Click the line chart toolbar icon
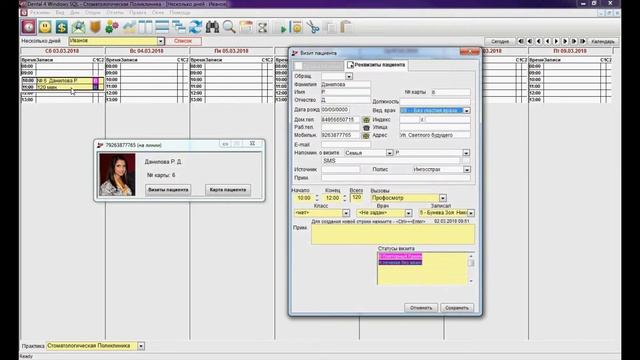The width and height of the screenshot is (640, 360). point(129,27)
